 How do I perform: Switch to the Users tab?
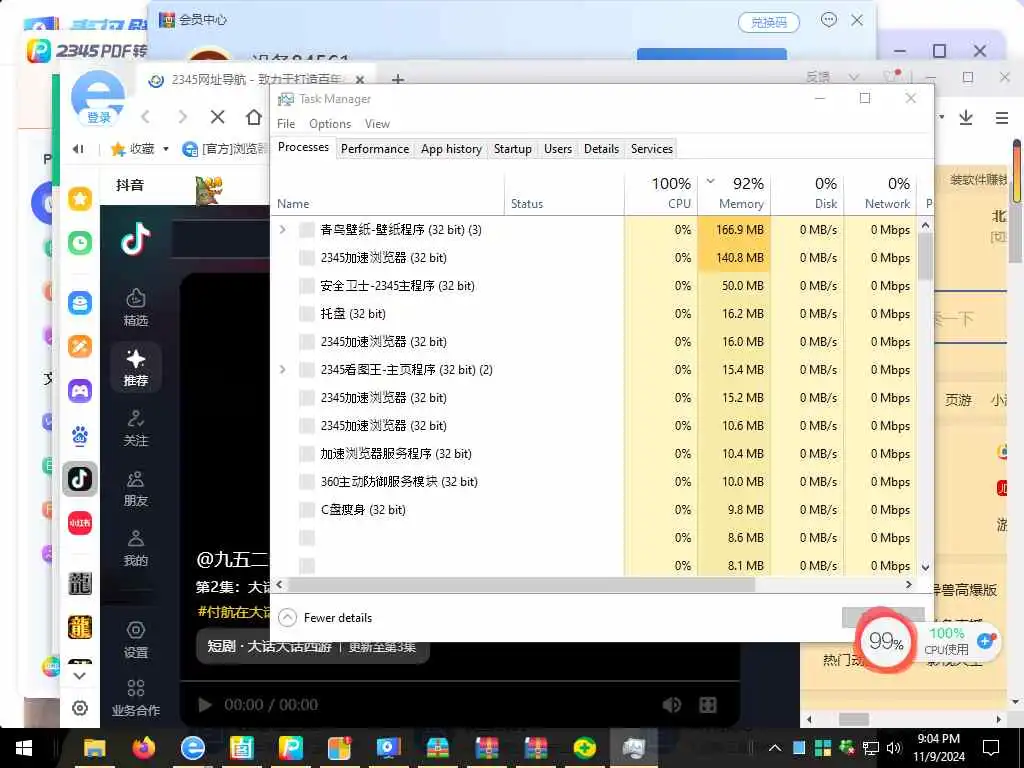tap(558, 149)
